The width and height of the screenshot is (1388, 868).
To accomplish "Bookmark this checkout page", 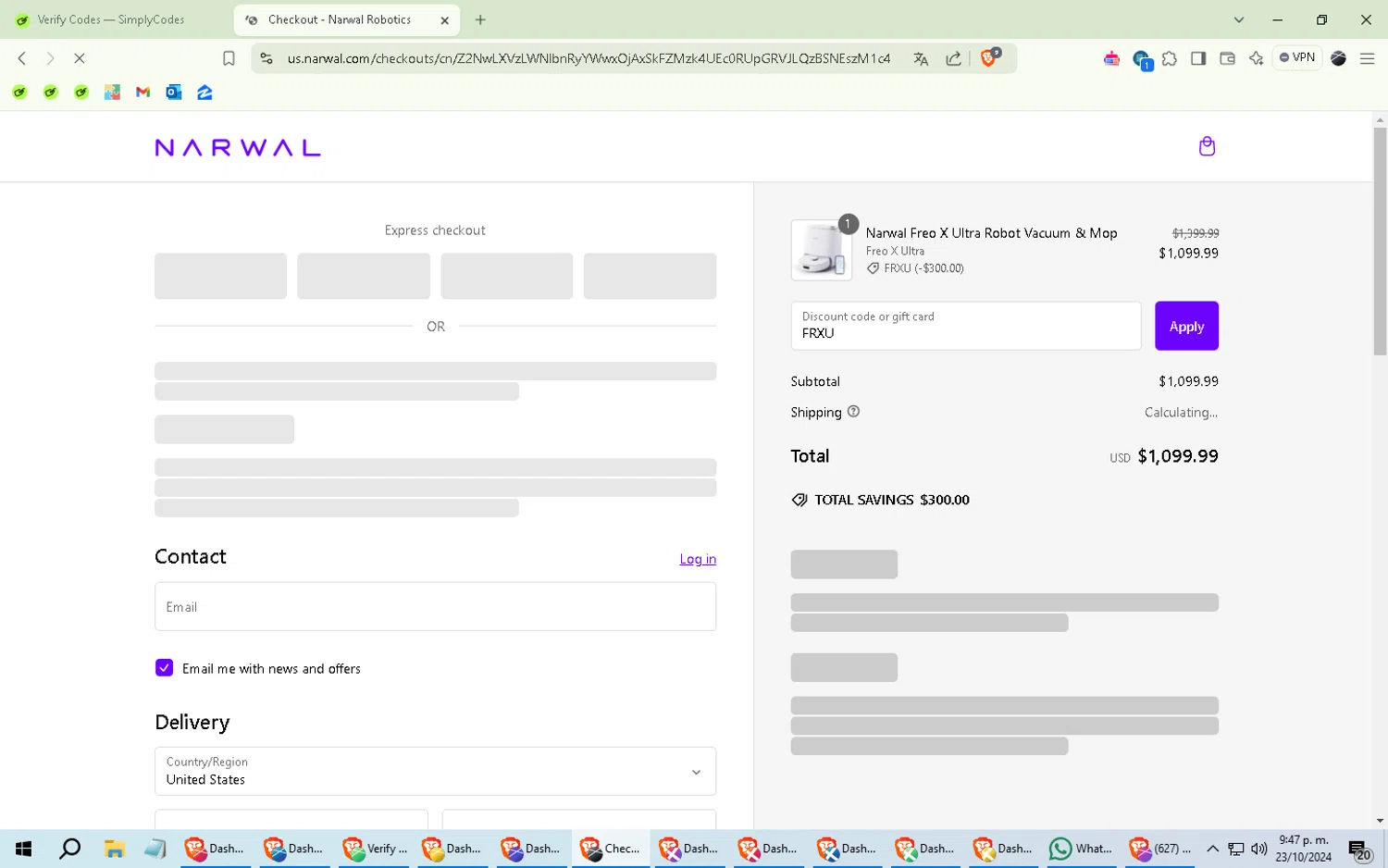I will pos(229,58).
